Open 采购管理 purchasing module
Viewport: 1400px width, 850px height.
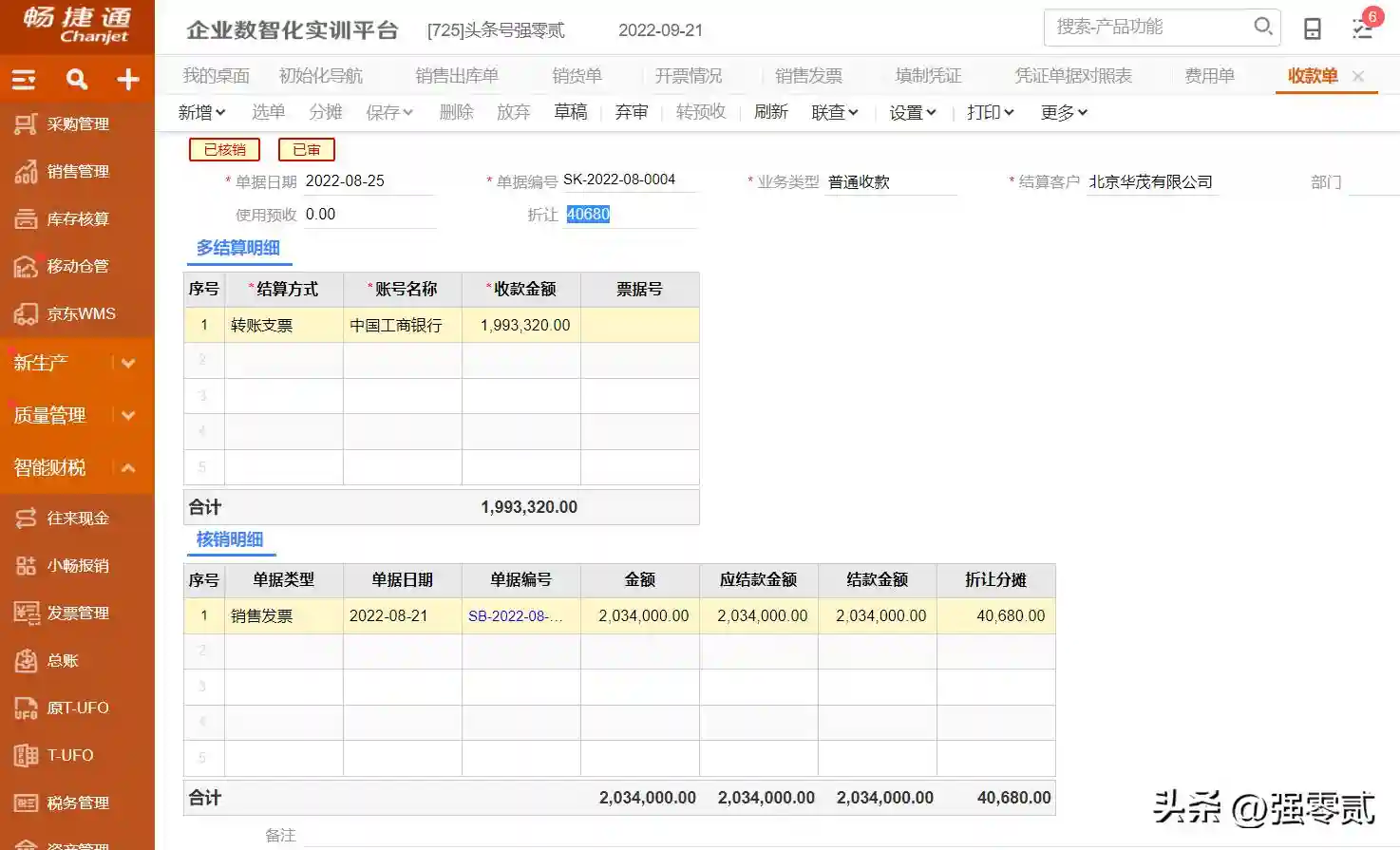(x=77, y=123)
